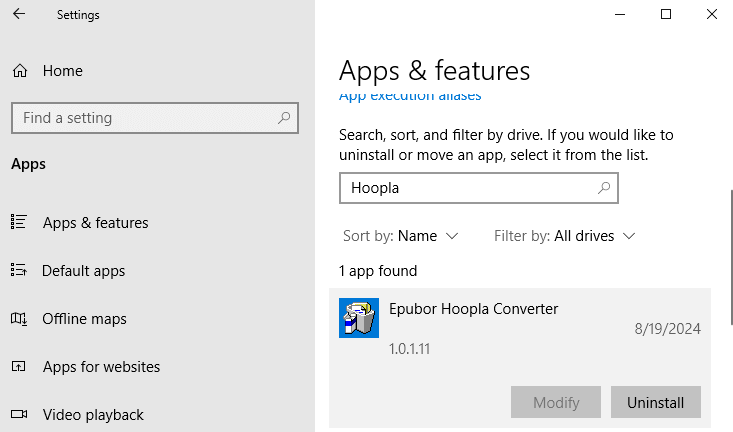The image size is (733, 432).
Task: Click the vertical scrollbar thumb
Action: 731,257
